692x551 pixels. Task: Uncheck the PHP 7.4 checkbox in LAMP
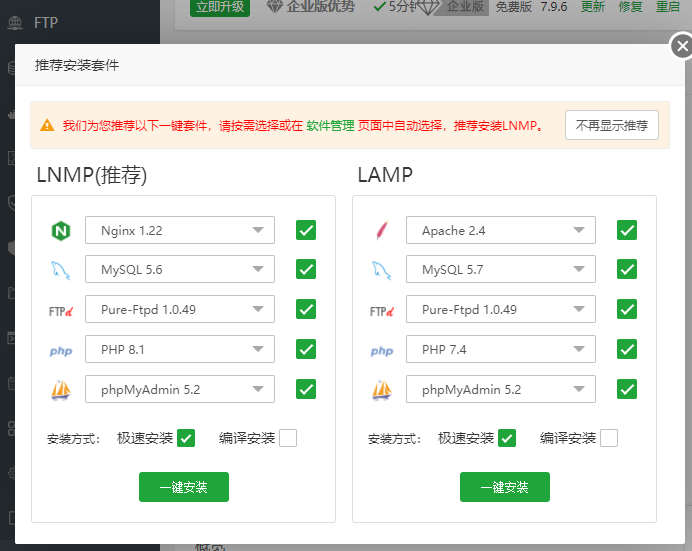(x=627, y=349)
